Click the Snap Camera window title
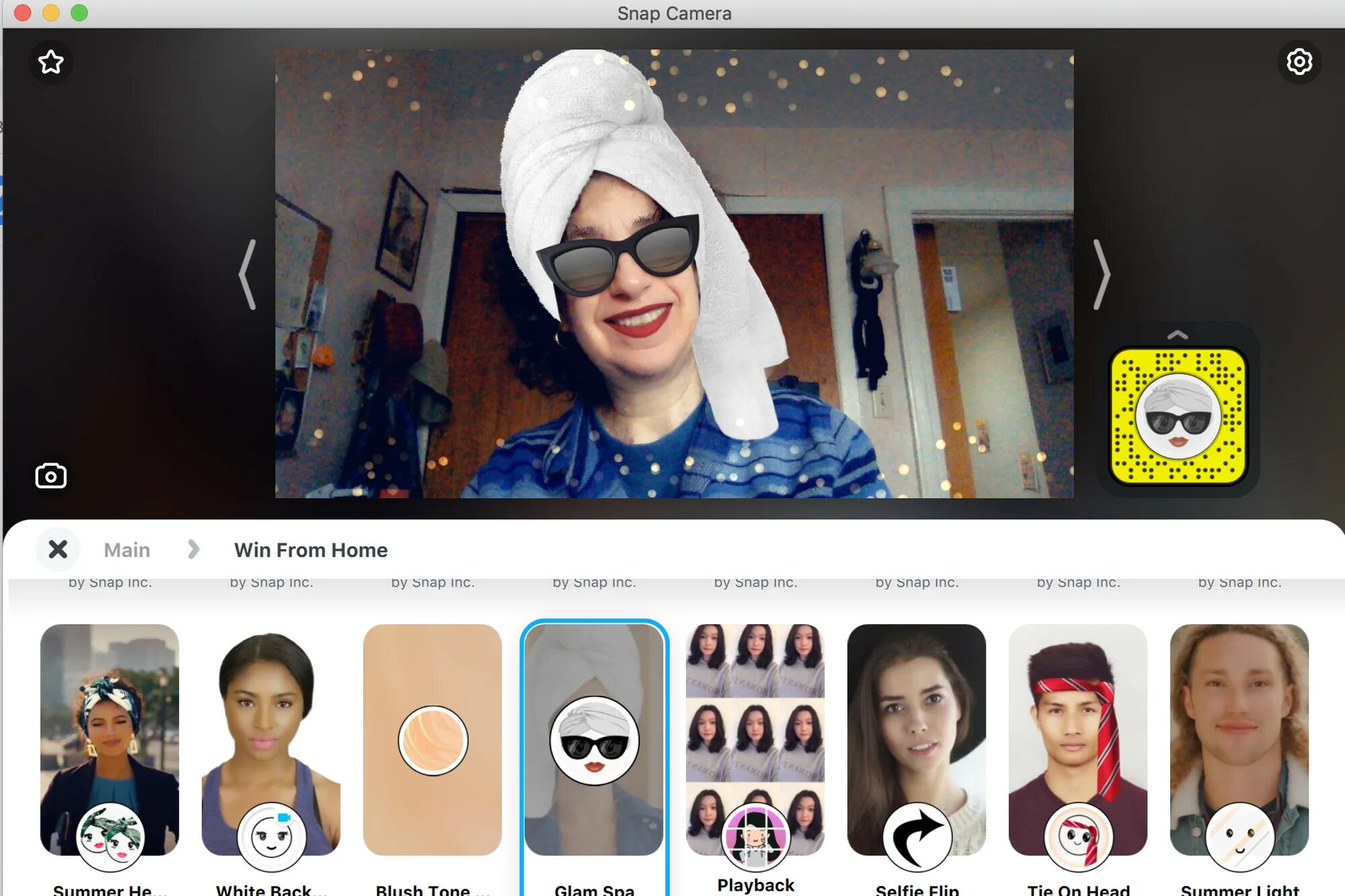This screenshot has width=1345, height=896. pos(674,13)
